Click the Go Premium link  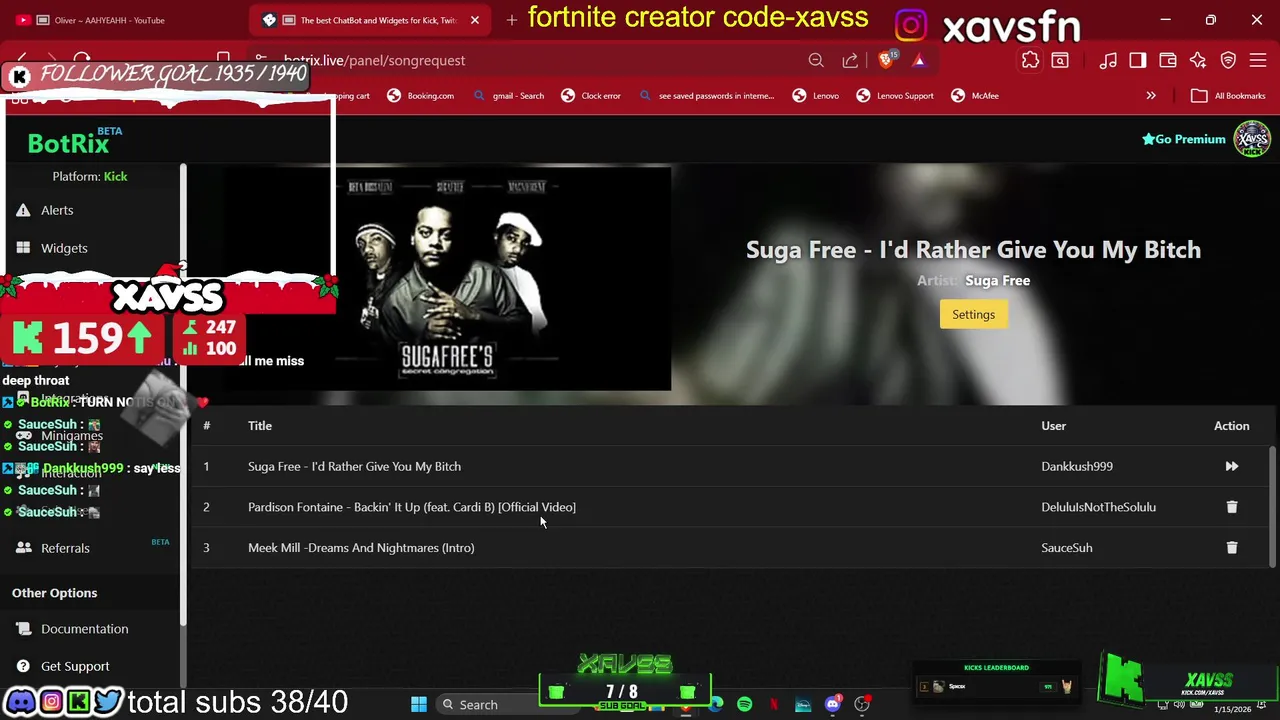click(x=1184, y=139)
